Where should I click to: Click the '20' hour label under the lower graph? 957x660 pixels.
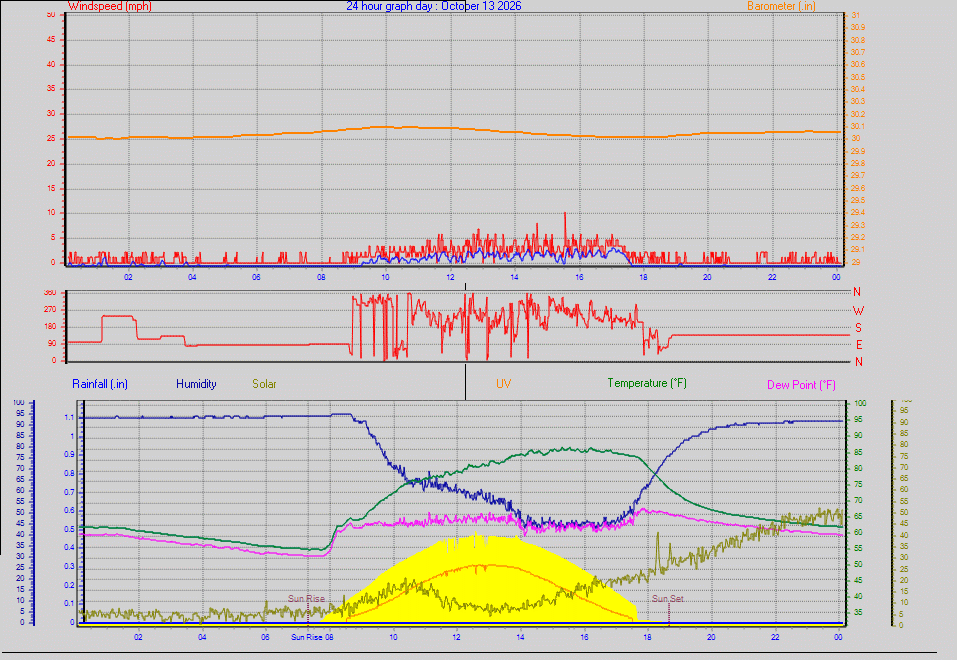click(711, 637)
